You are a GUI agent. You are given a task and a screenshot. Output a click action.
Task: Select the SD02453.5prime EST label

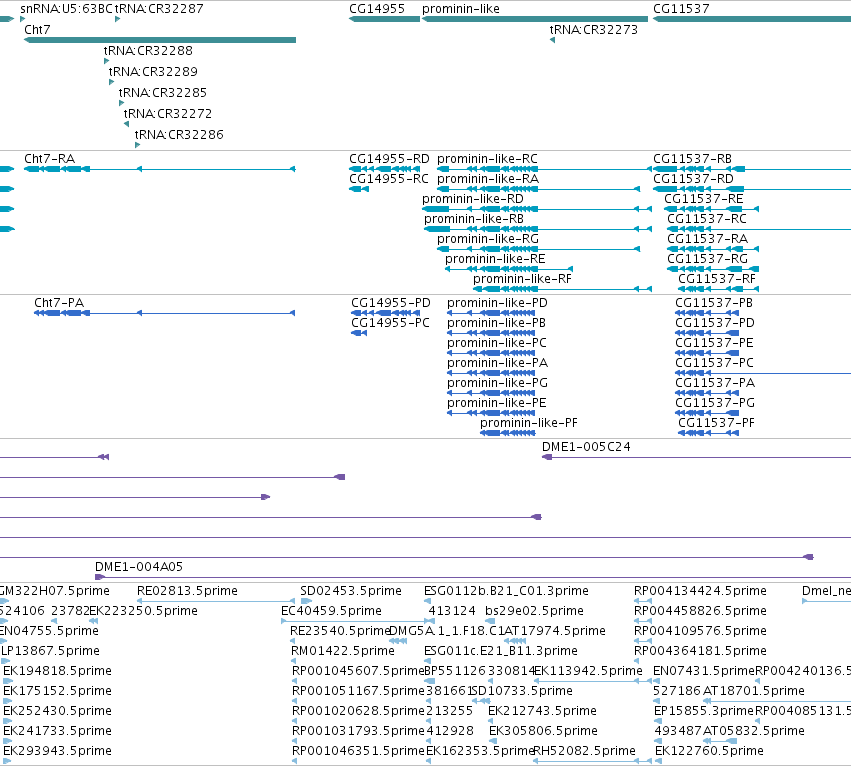[351, 591]
